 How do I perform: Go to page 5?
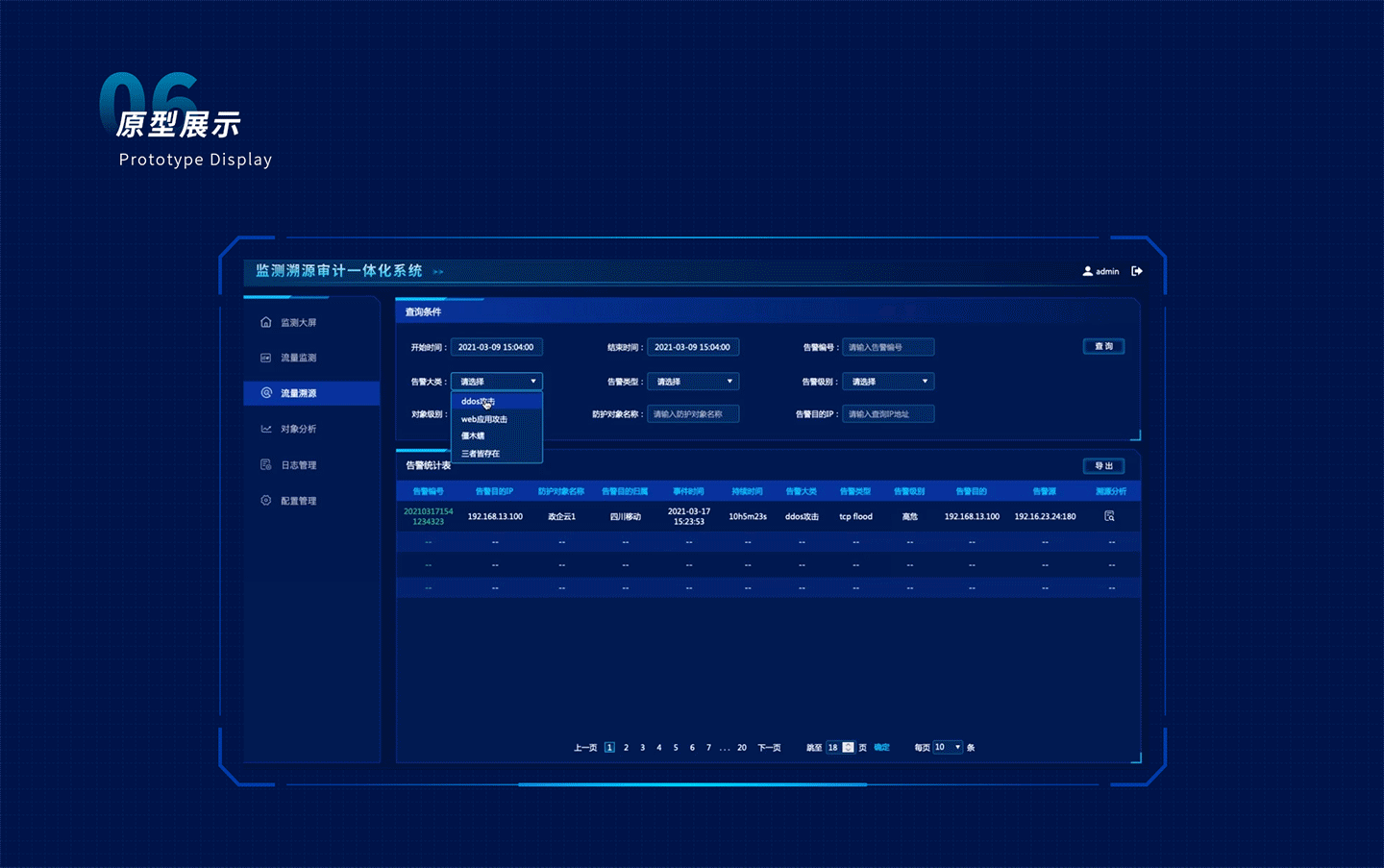(x=676, y=748)
